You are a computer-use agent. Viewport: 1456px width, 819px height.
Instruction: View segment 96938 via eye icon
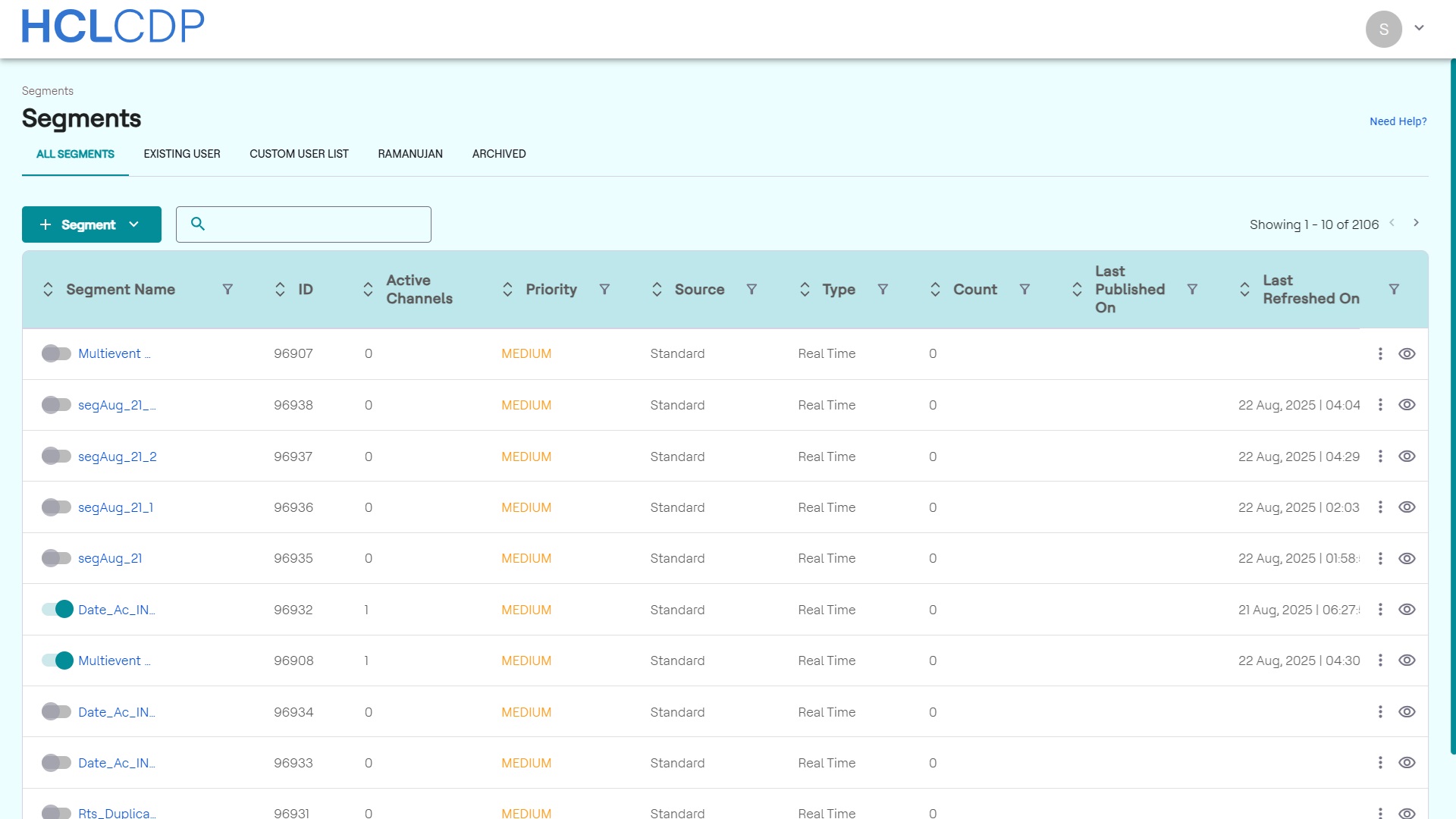pos(1407,405)
